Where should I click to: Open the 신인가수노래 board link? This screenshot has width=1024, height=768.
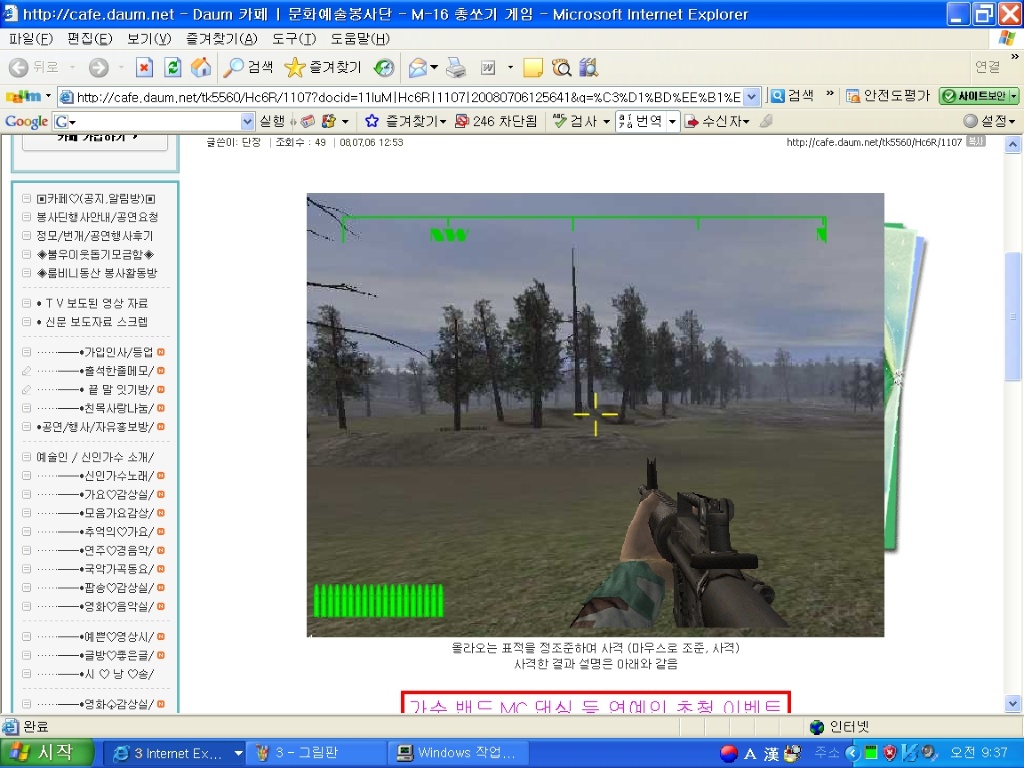pos(118,475)
